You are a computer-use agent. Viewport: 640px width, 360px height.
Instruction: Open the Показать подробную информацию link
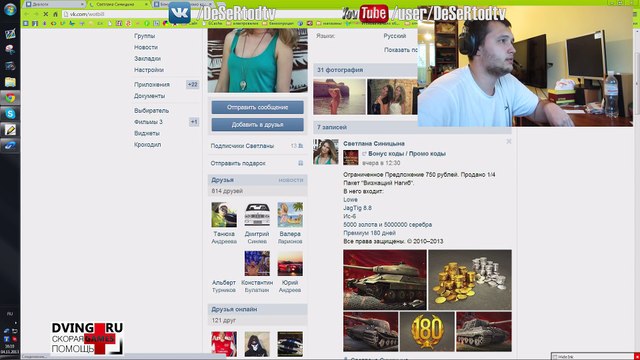(x=401, y=50)
